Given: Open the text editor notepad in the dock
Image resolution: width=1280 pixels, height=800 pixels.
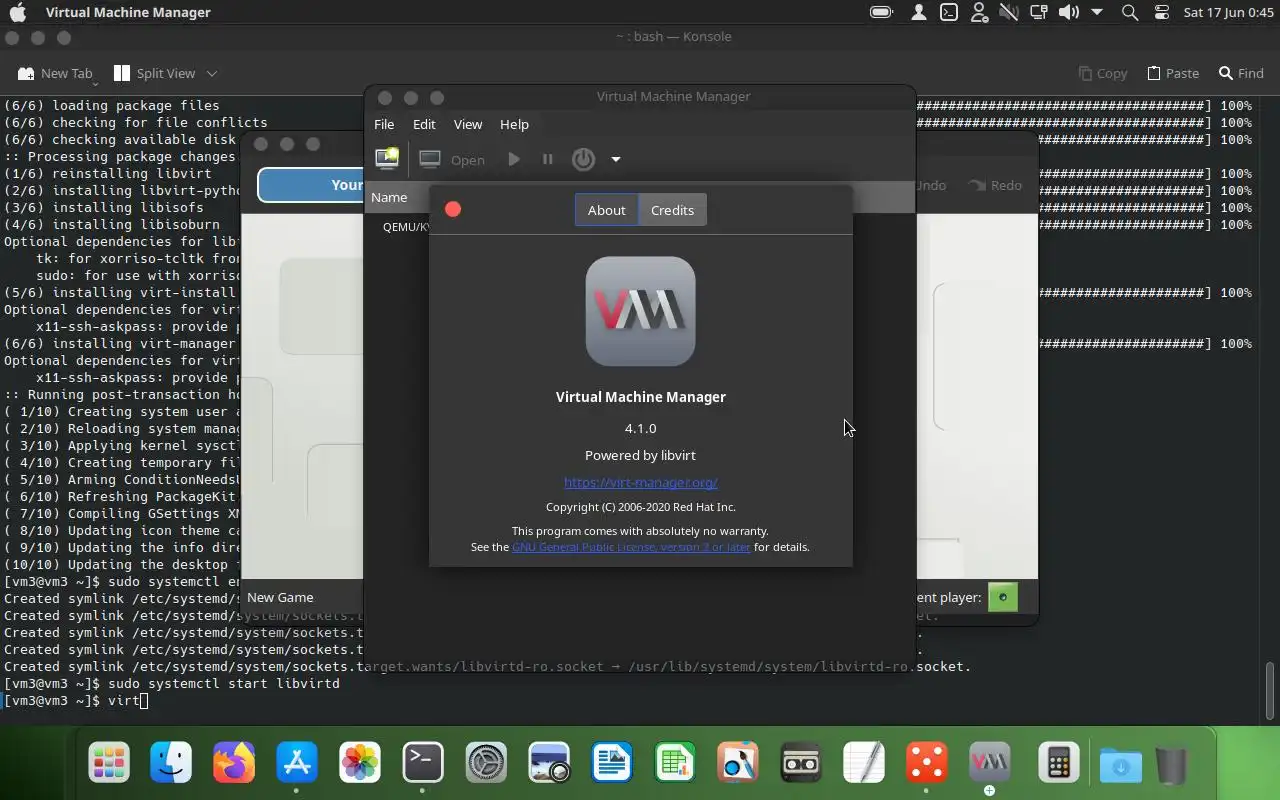Looking at the screenshot, I should pyautogui.click(x=864, y=764).
